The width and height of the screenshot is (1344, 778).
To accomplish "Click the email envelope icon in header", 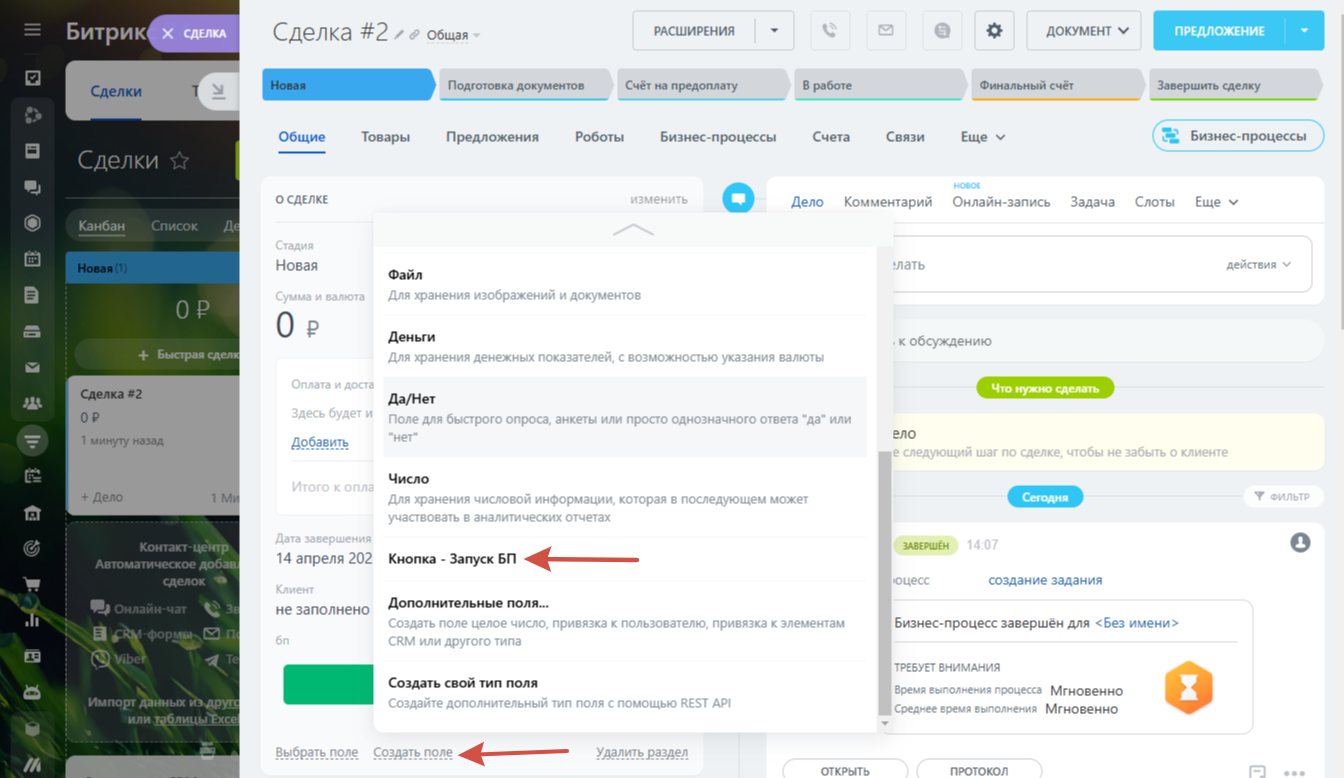I will [x=885, y=31].
